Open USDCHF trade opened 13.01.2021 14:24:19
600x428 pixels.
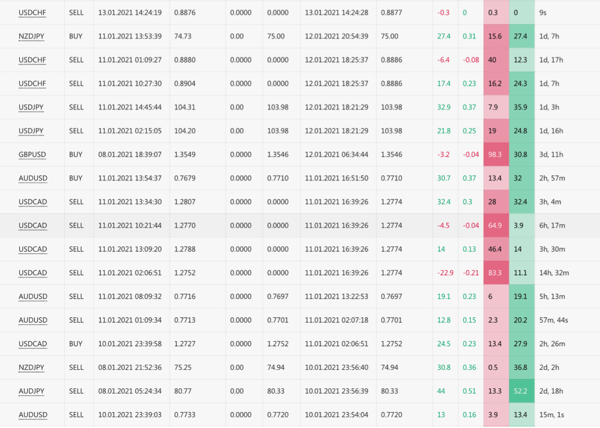(x=31, y=13)
